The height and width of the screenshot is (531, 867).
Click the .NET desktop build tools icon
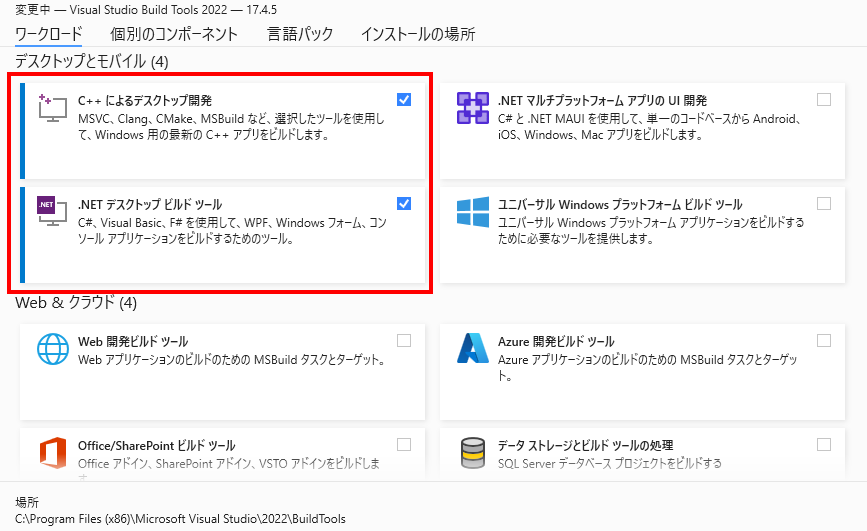pyautogui.click(x=53, y=211)
